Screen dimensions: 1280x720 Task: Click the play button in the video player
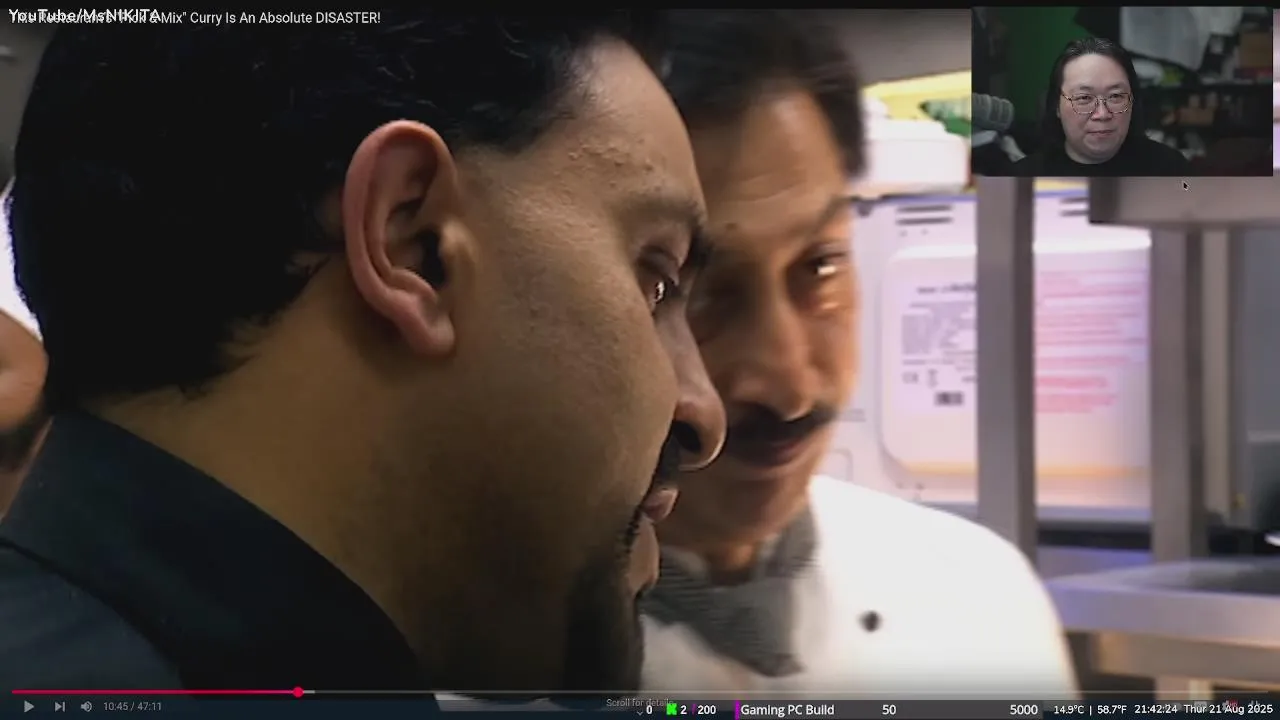coord(28,707)
